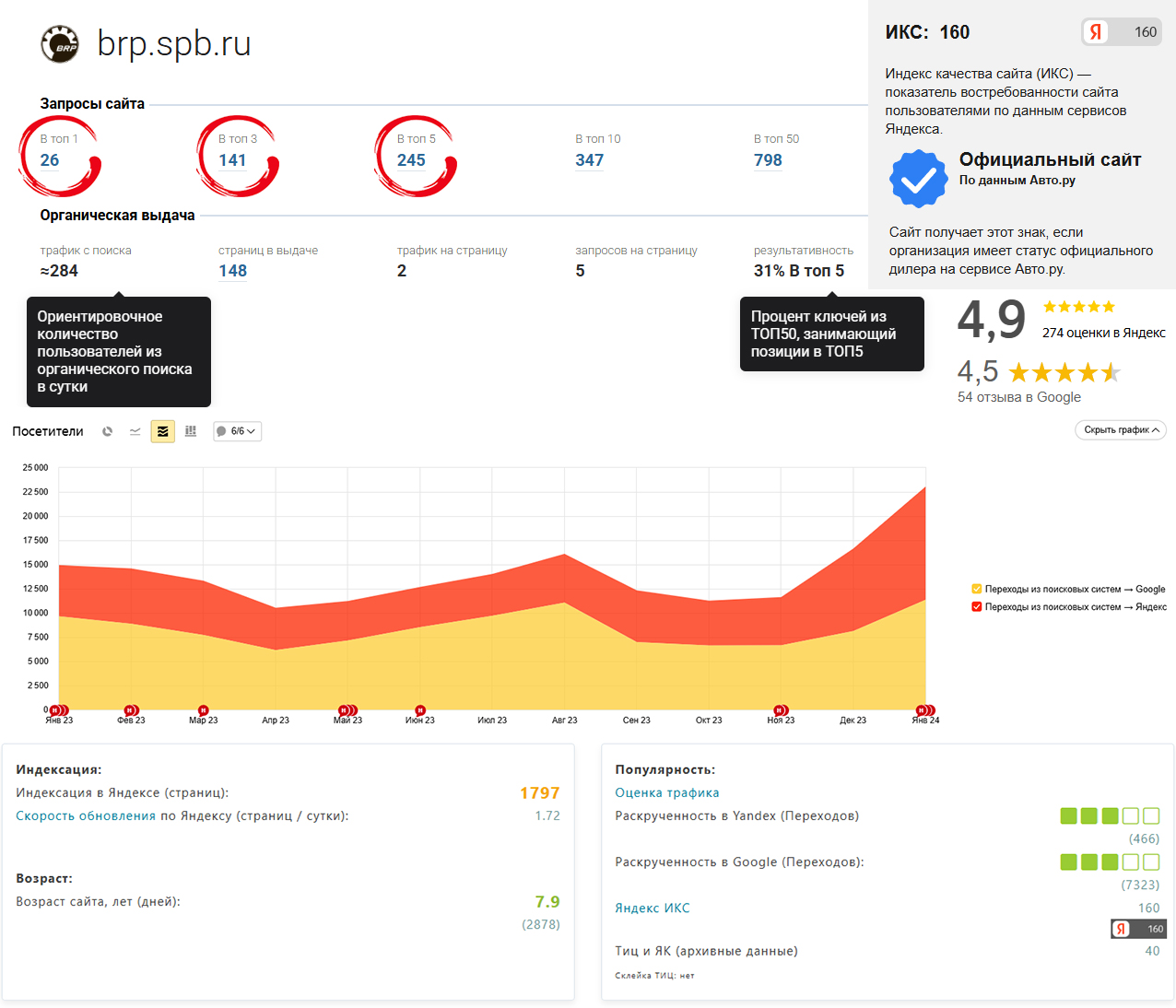Open the В топ 10 value 347

coord(590,160)
